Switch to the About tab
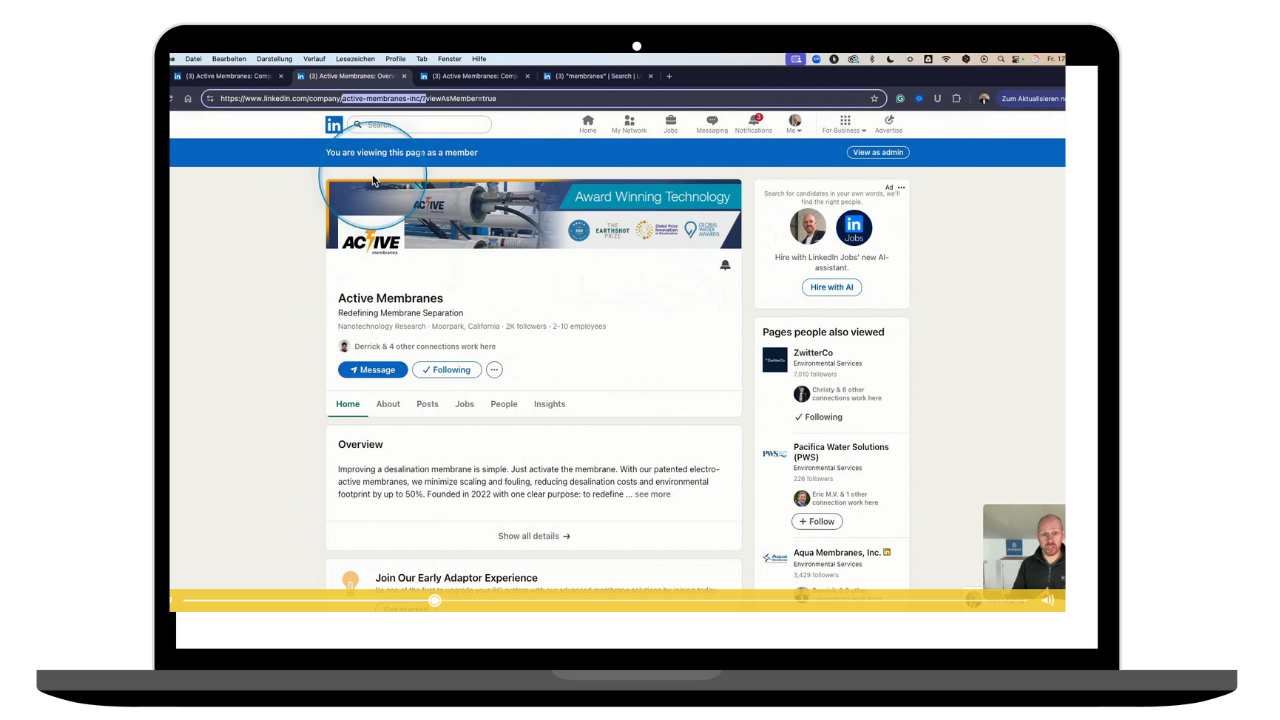This screenshot has width=1280, height=720. 388,404
